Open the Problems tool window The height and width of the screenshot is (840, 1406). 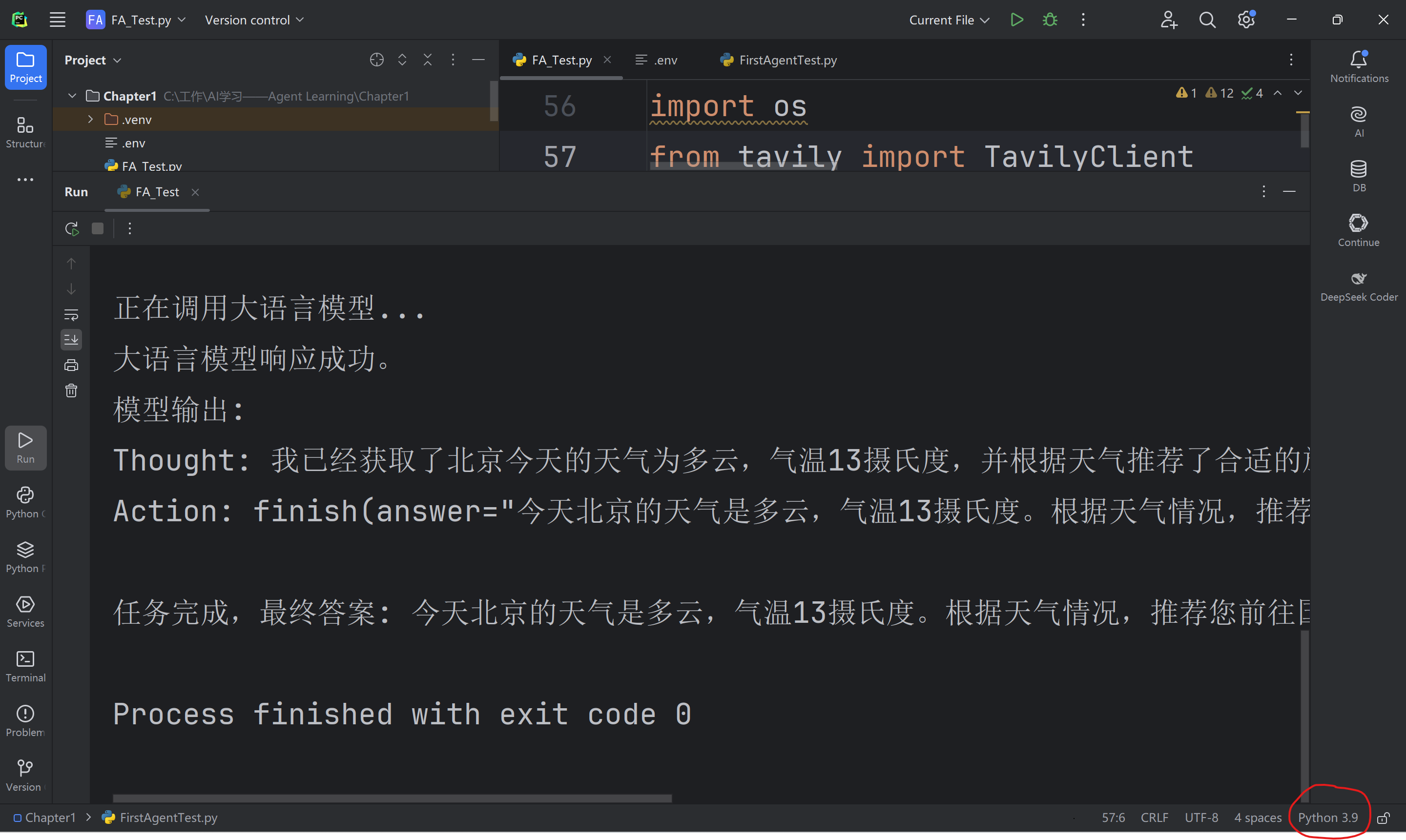pos(25,721)
